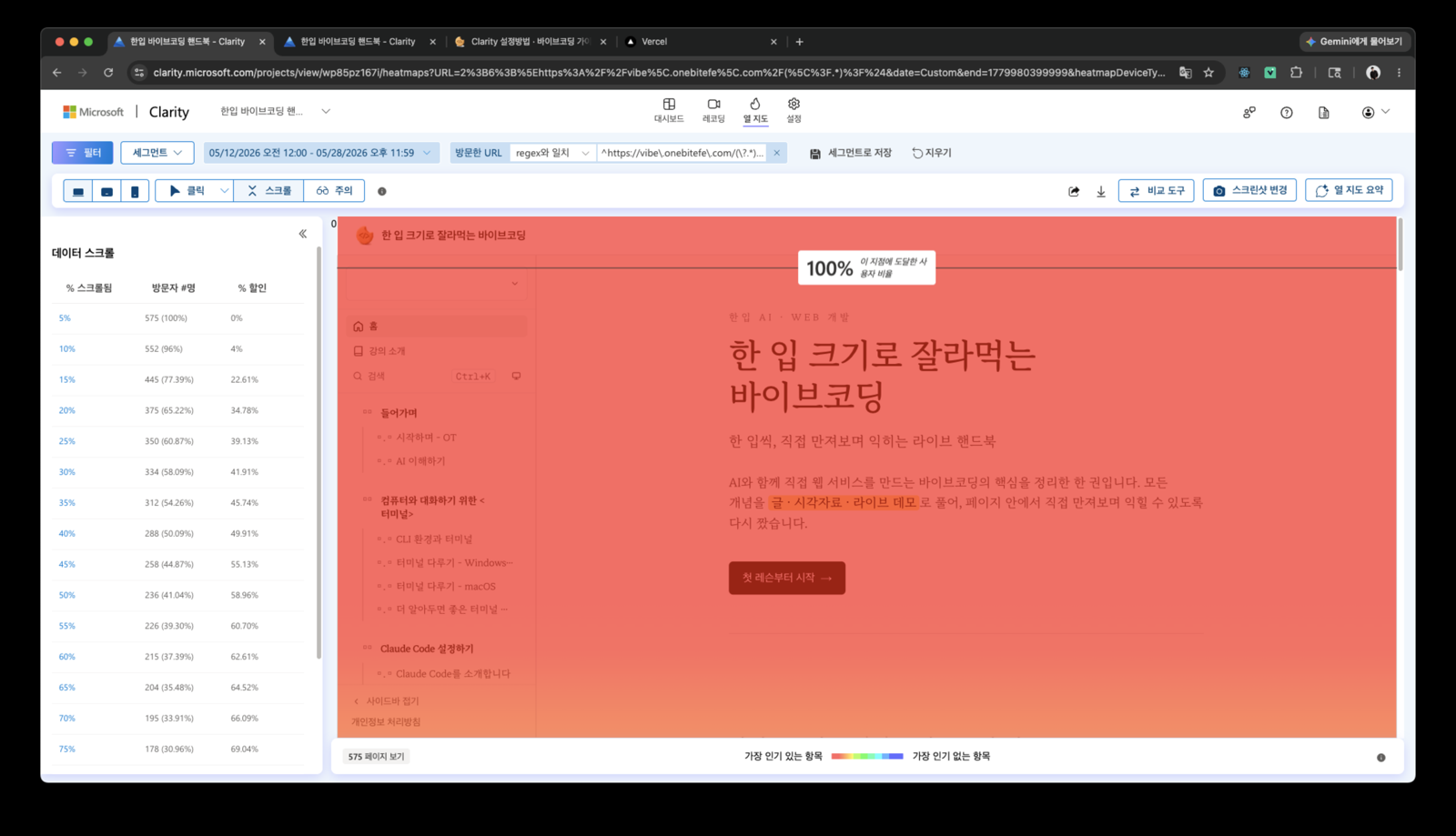Switch heatmap to 클릭 click mode
The image size is (1456, 836).
point(187,191)
